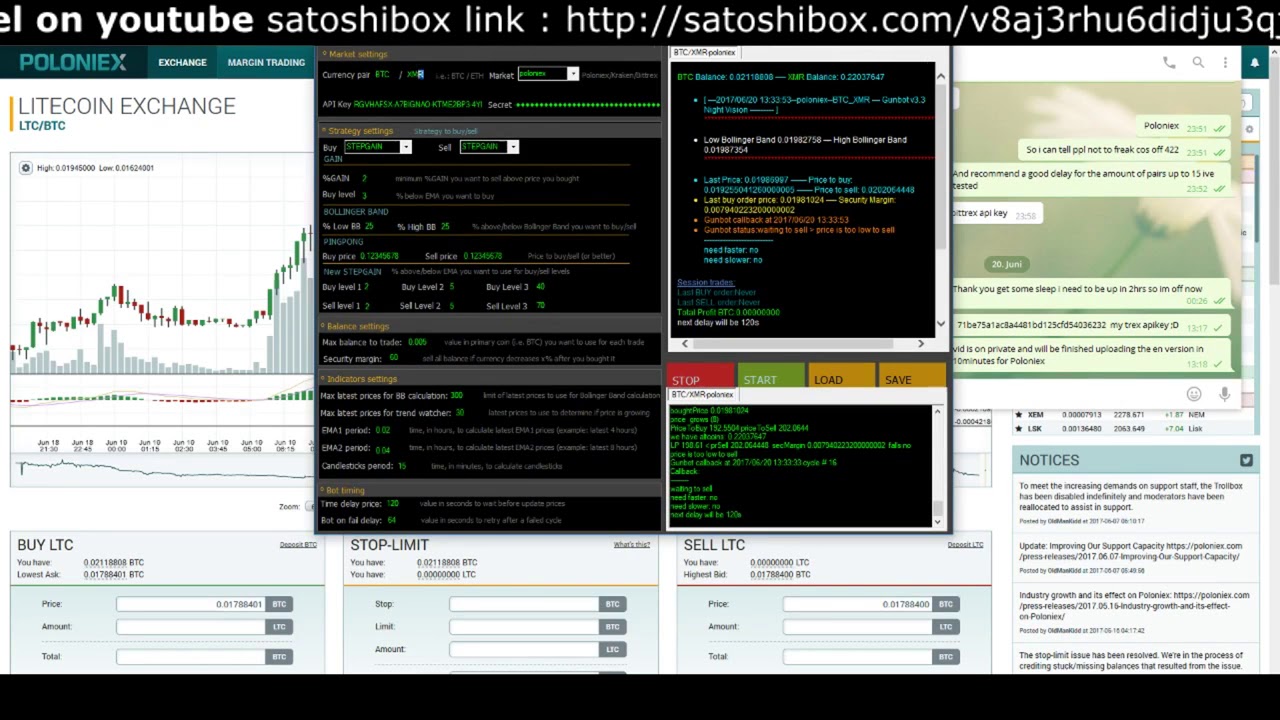Screen dimensions: 1280x720
Task: Collapse the Indicators settings section
Action: 323,379
